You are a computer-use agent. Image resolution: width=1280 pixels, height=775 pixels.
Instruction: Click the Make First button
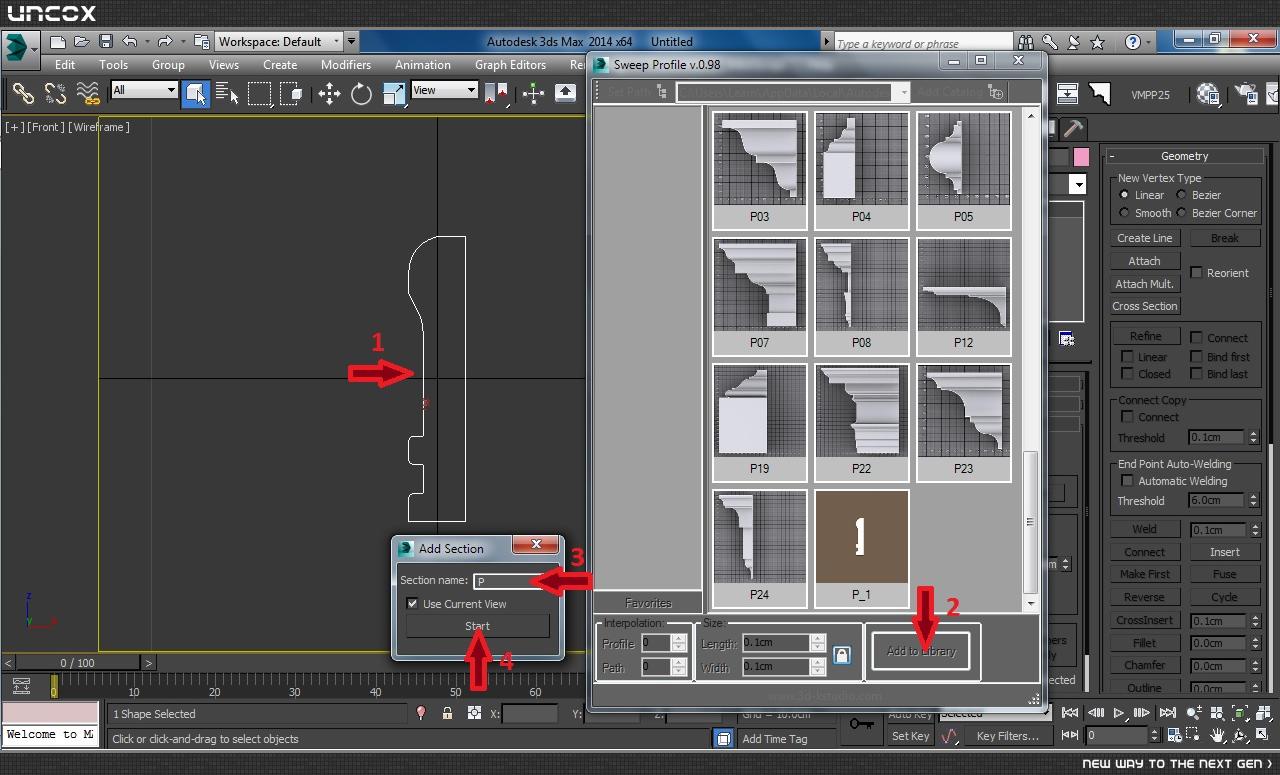pos(1145,574)
